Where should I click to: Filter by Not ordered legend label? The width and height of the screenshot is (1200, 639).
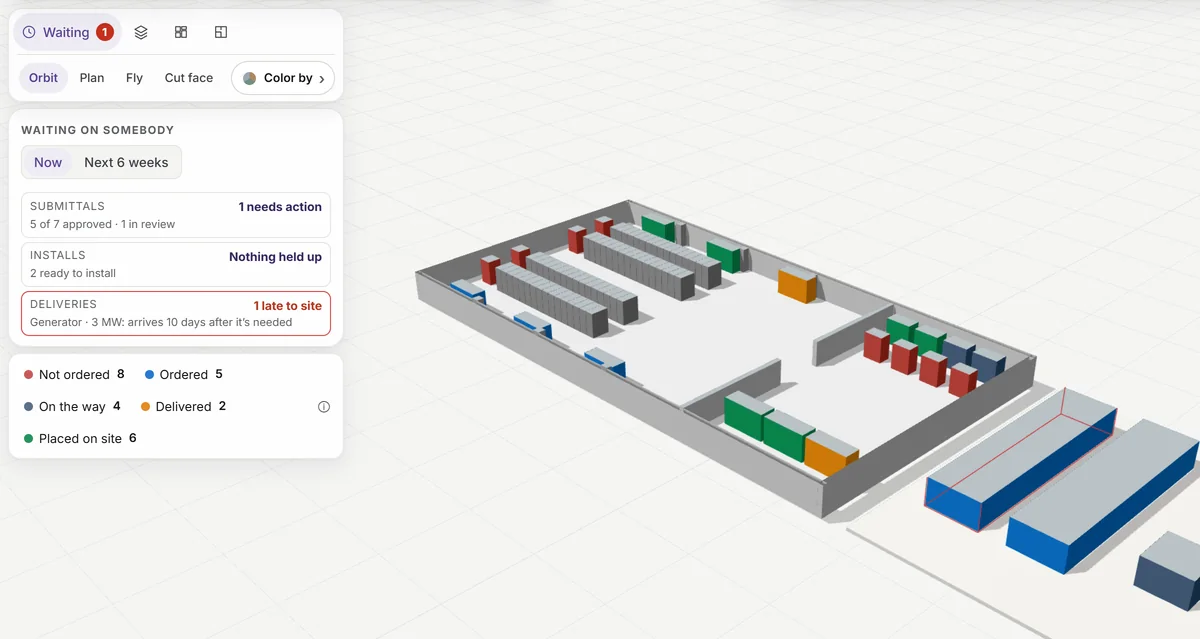(x=74, y=375)
